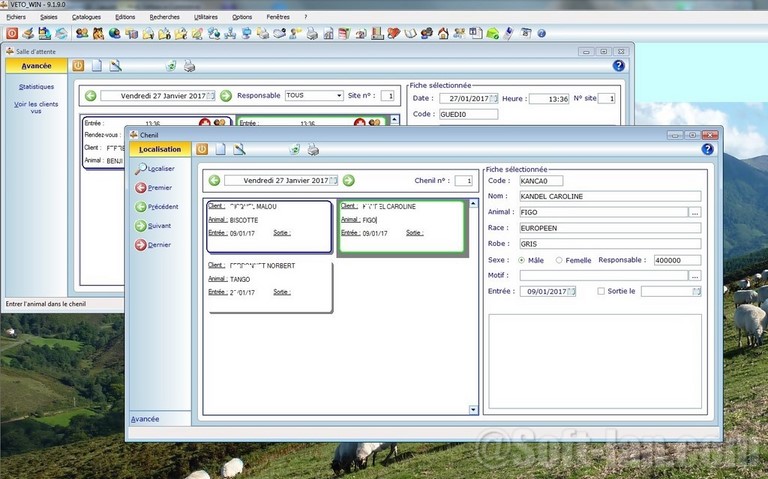Image resolution: width=768 pixels, height=479 pixels.
Task: Go to previous day with green arrow in Chenil
Action: [x=214, y=181]
